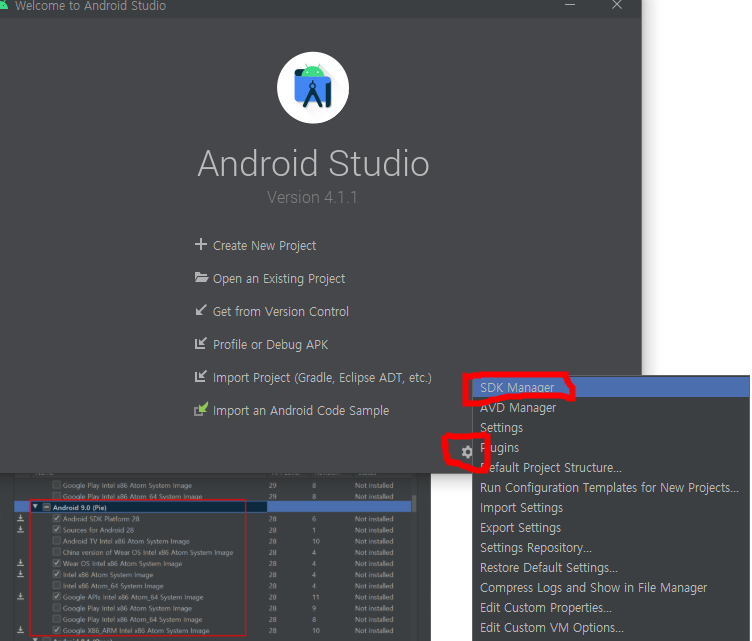Collapse the Android 9.0 (Pie) group
Image resolution: width=752 pixels, height=641 pixels.
tap(35, 506)
